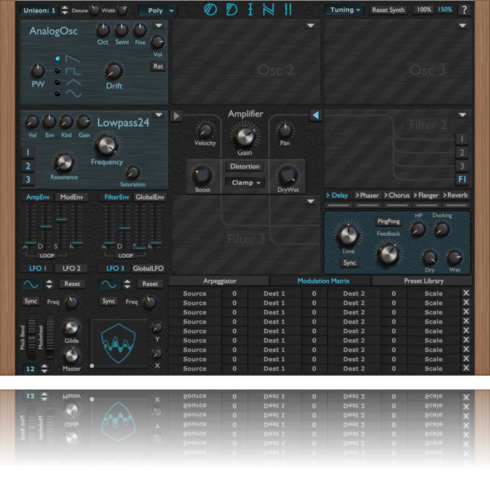Click the Distortion DryWet knob
The image size is (490, 480).
[288, 176]
